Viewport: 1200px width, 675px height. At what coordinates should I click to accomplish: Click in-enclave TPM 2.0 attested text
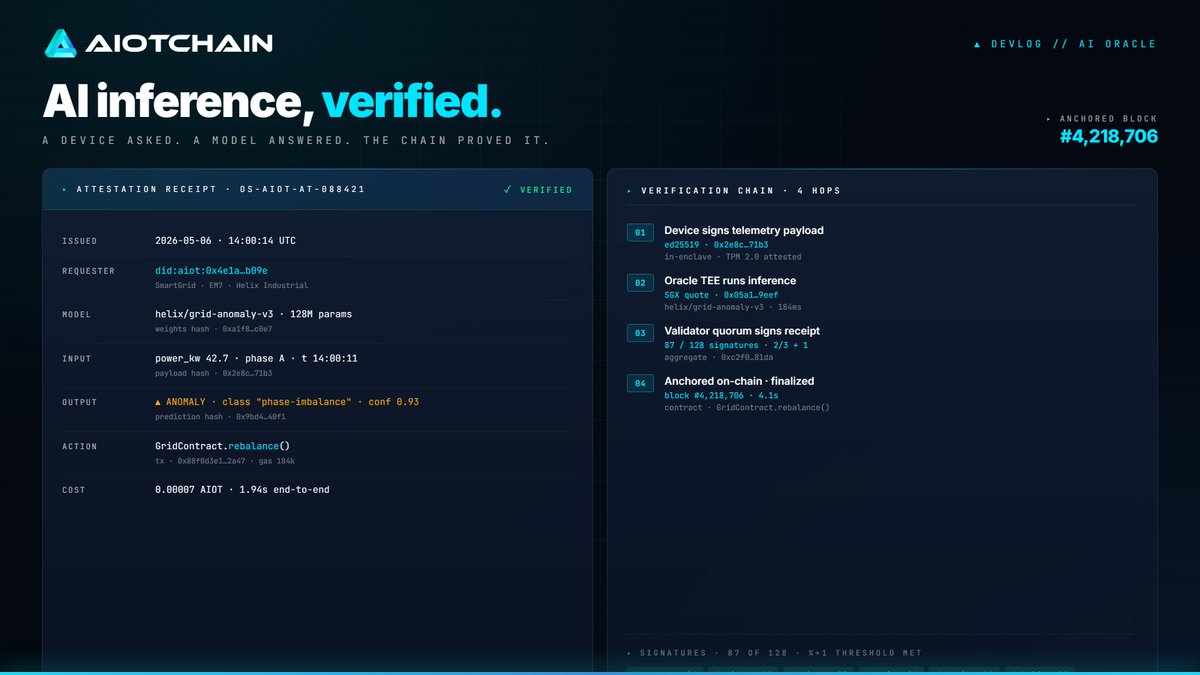pos(732,257)
